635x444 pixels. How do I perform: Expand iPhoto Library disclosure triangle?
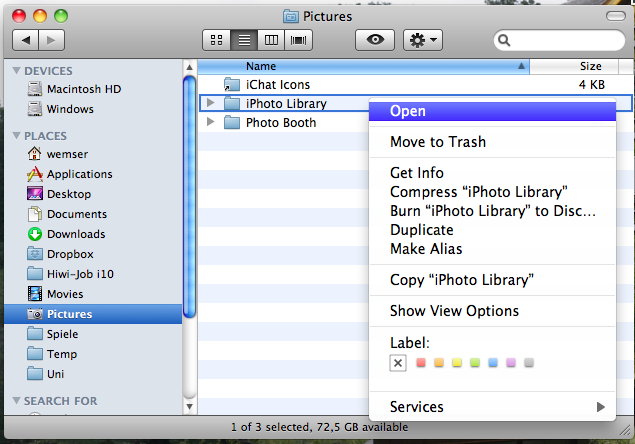(x=210, y=103)
